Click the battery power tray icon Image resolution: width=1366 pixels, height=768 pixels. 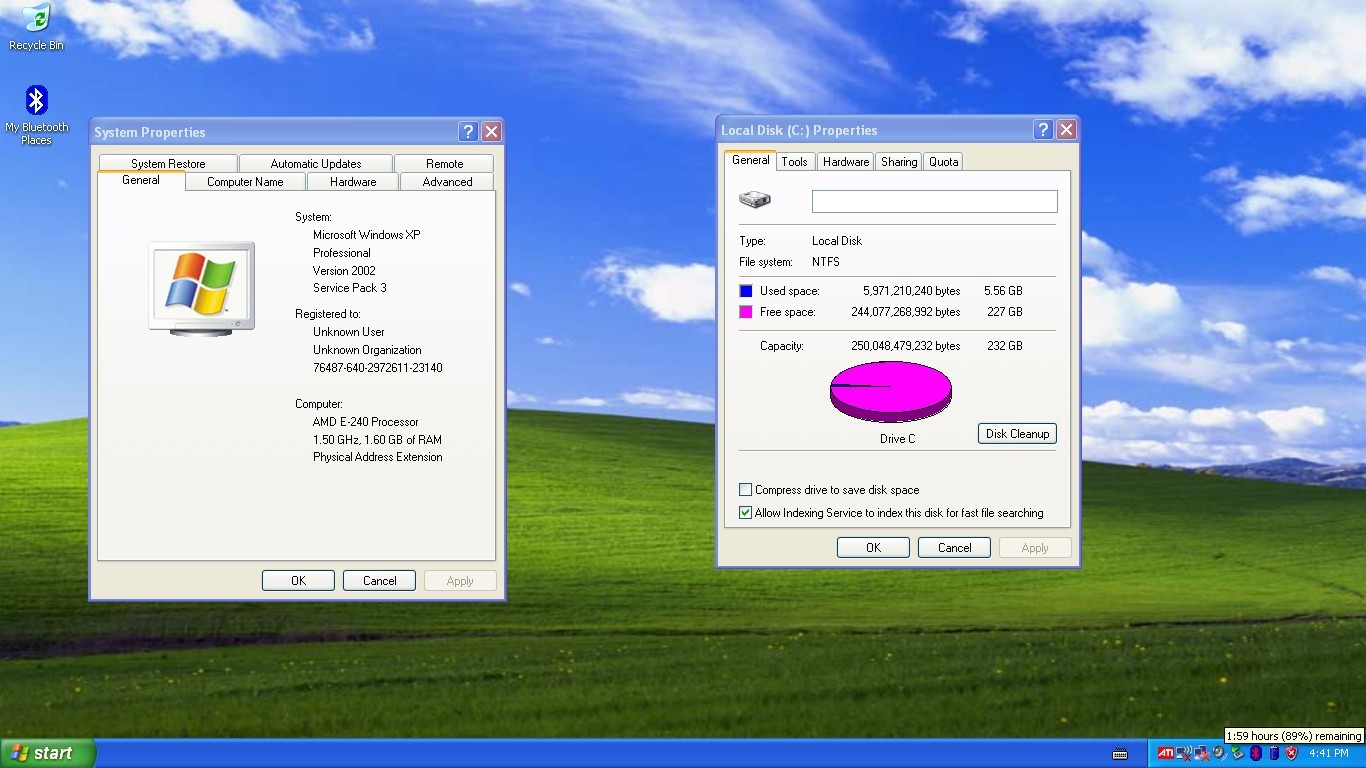(1274, 753)
